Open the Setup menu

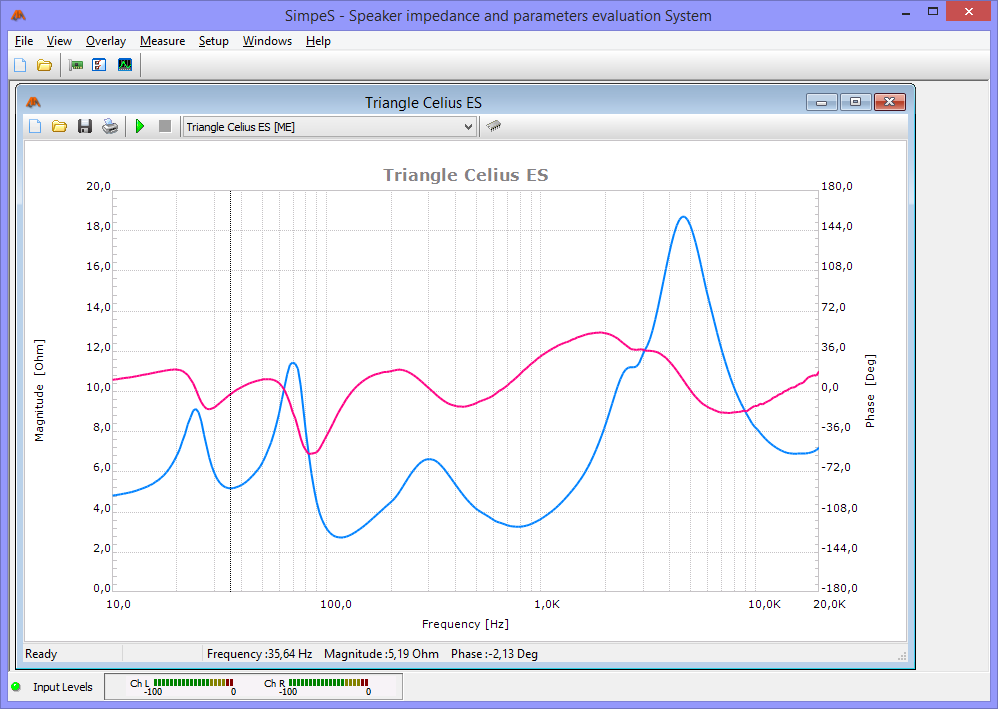pyautogui.click(x=213, y=41)
